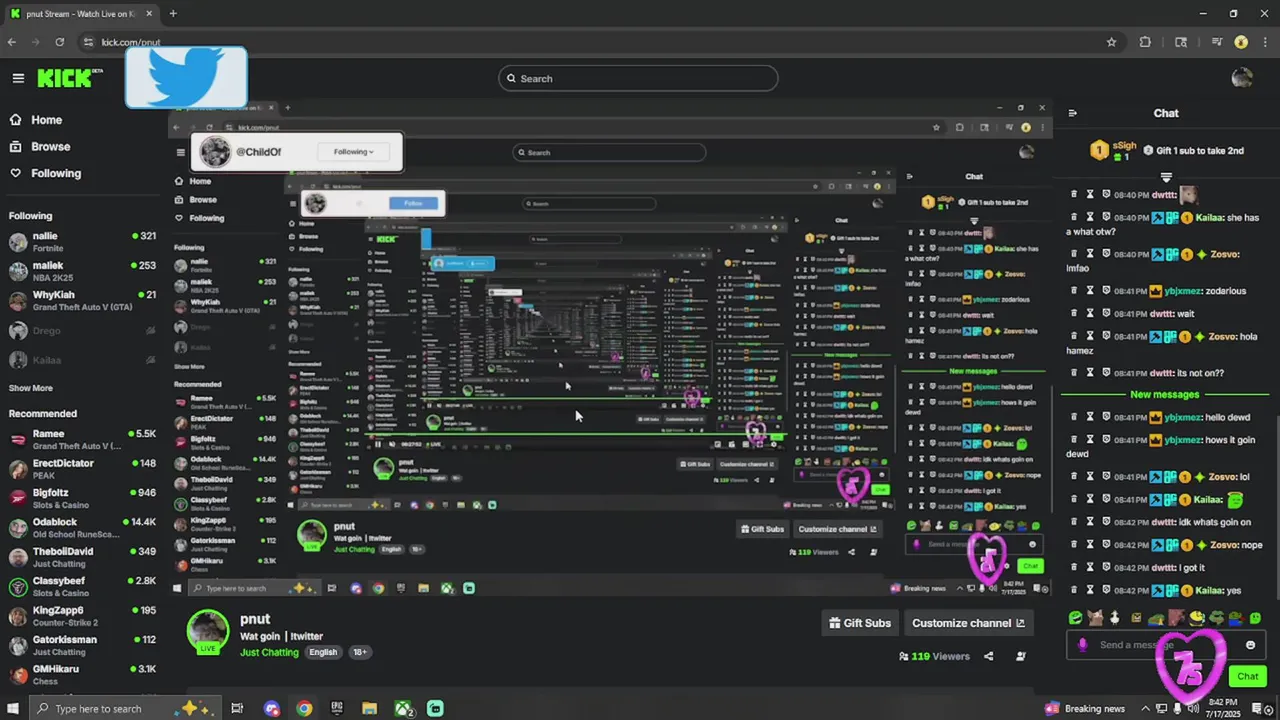
Task: Delete the 'dwttt: wait' chat message via trash icon
Action: (x=1075, y=313)
